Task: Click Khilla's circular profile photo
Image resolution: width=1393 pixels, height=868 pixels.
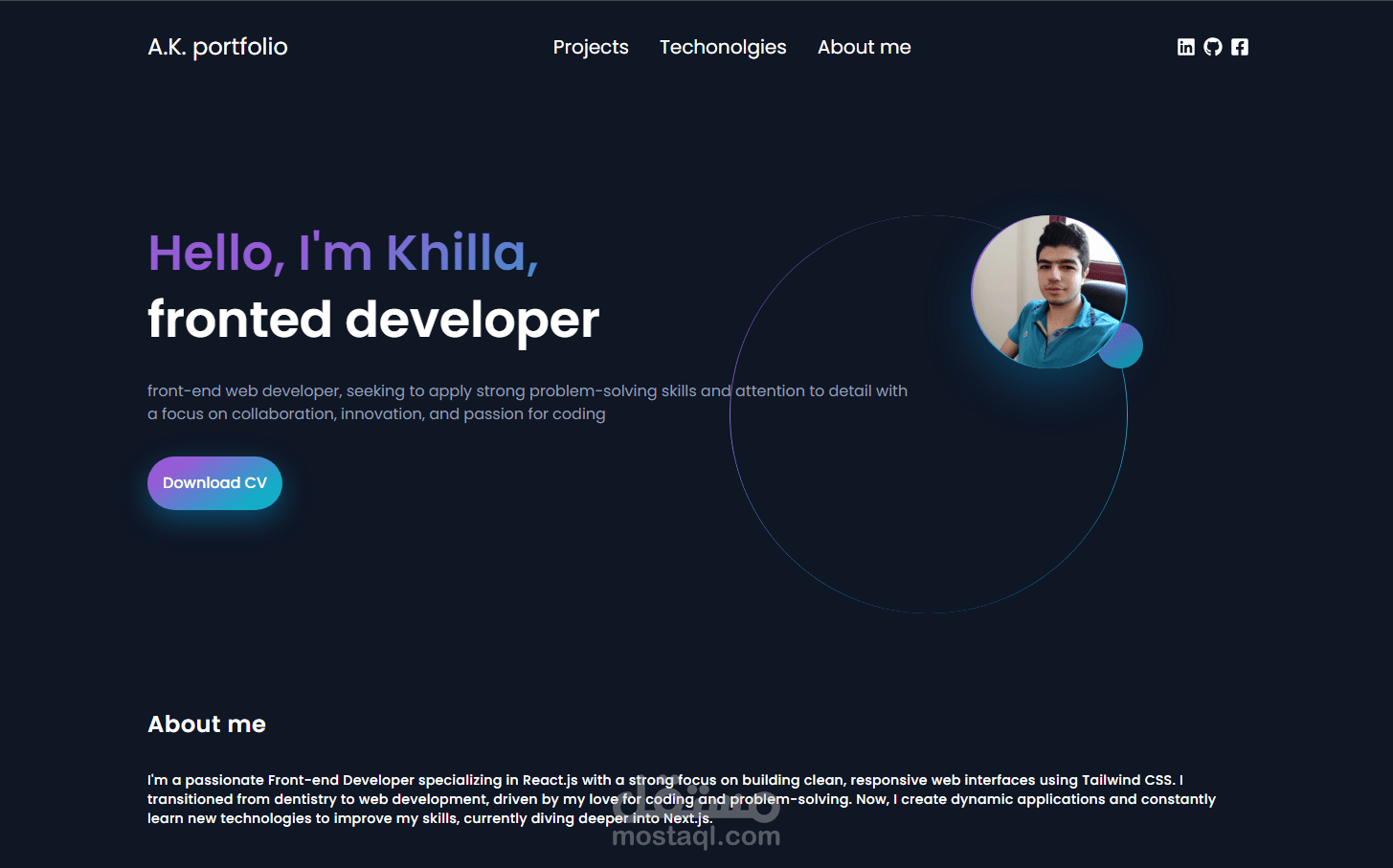Action: coord(1049,290)
